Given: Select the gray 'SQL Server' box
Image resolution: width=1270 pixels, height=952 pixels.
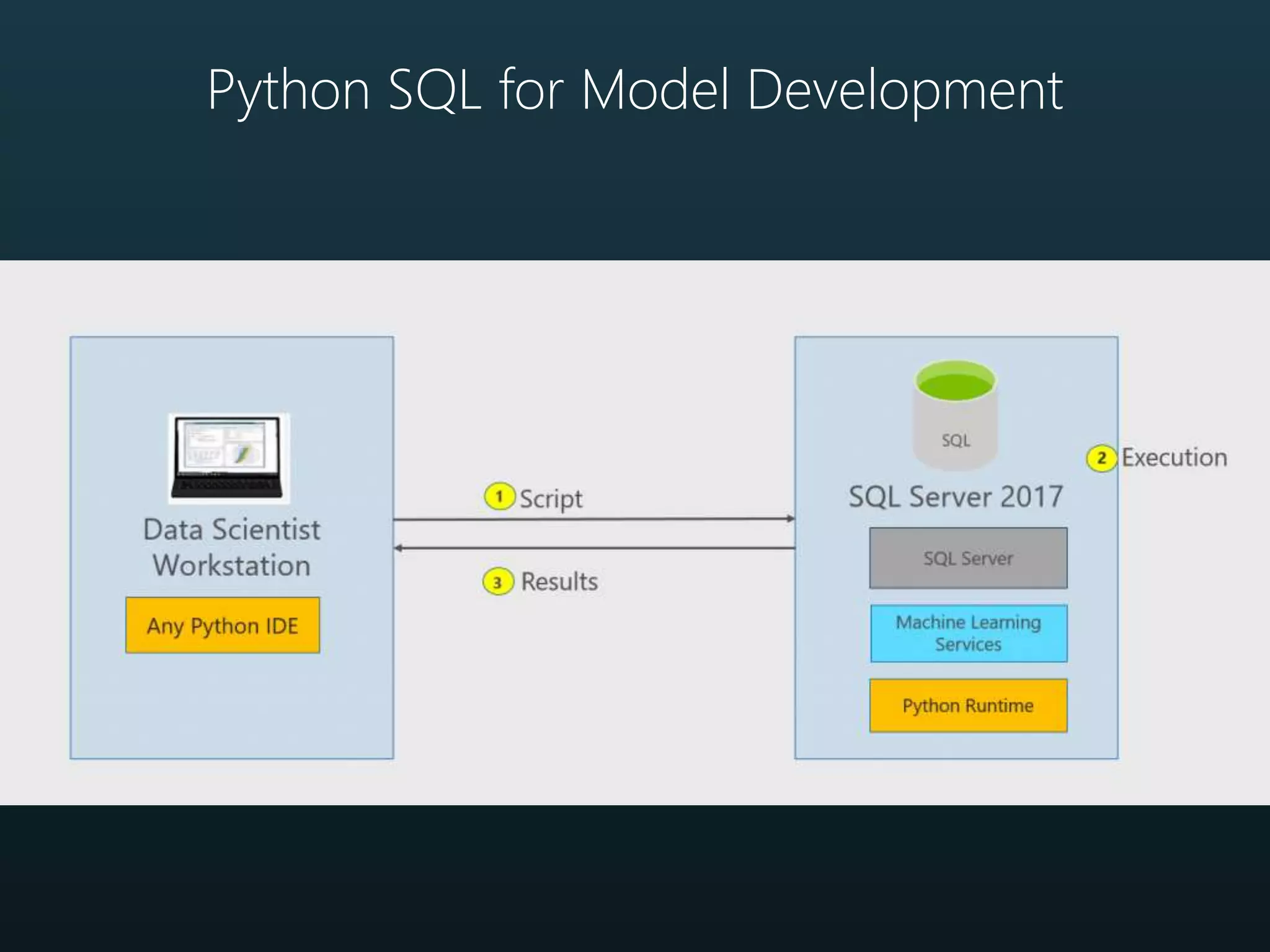Looking at the screenshot, I should tap(968, 558).
